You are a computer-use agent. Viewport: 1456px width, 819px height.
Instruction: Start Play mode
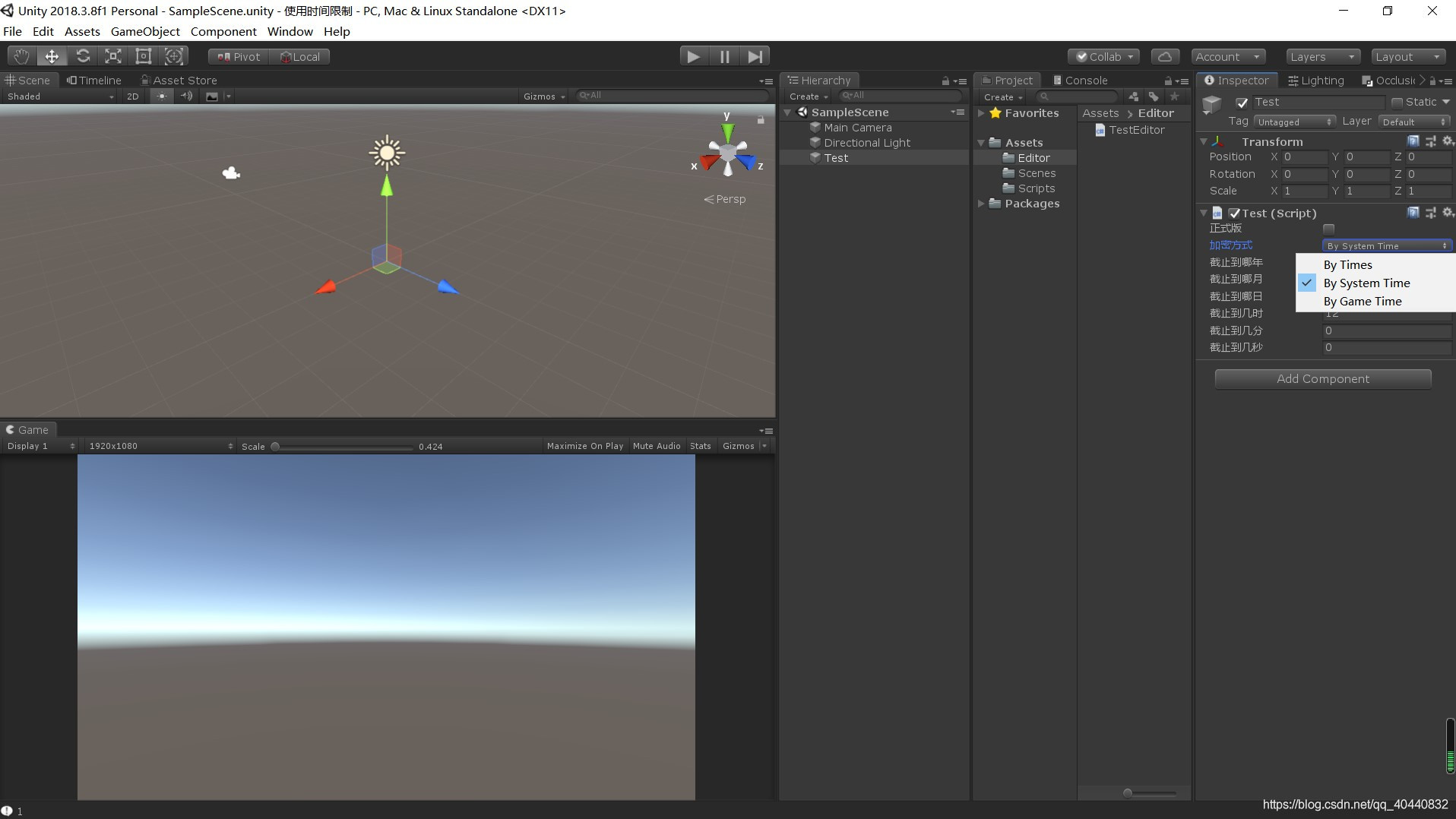point(693,56)
